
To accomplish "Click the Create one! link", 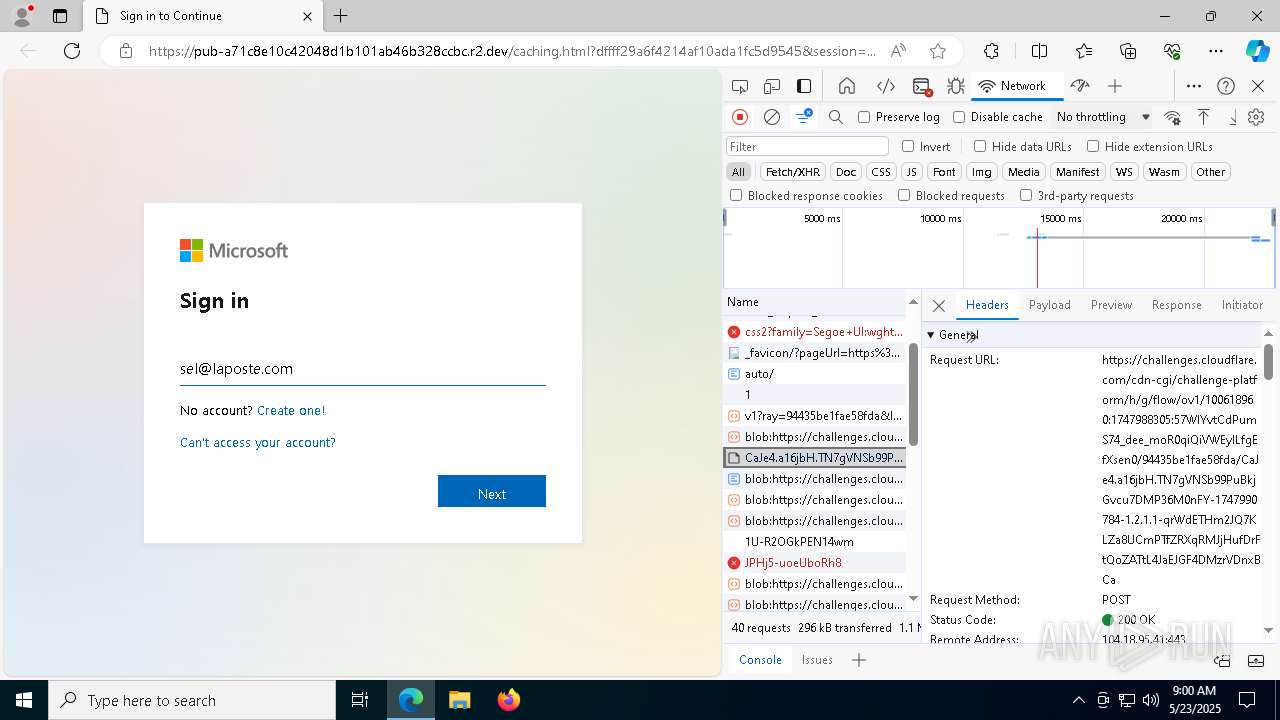I will click(291, 410).
